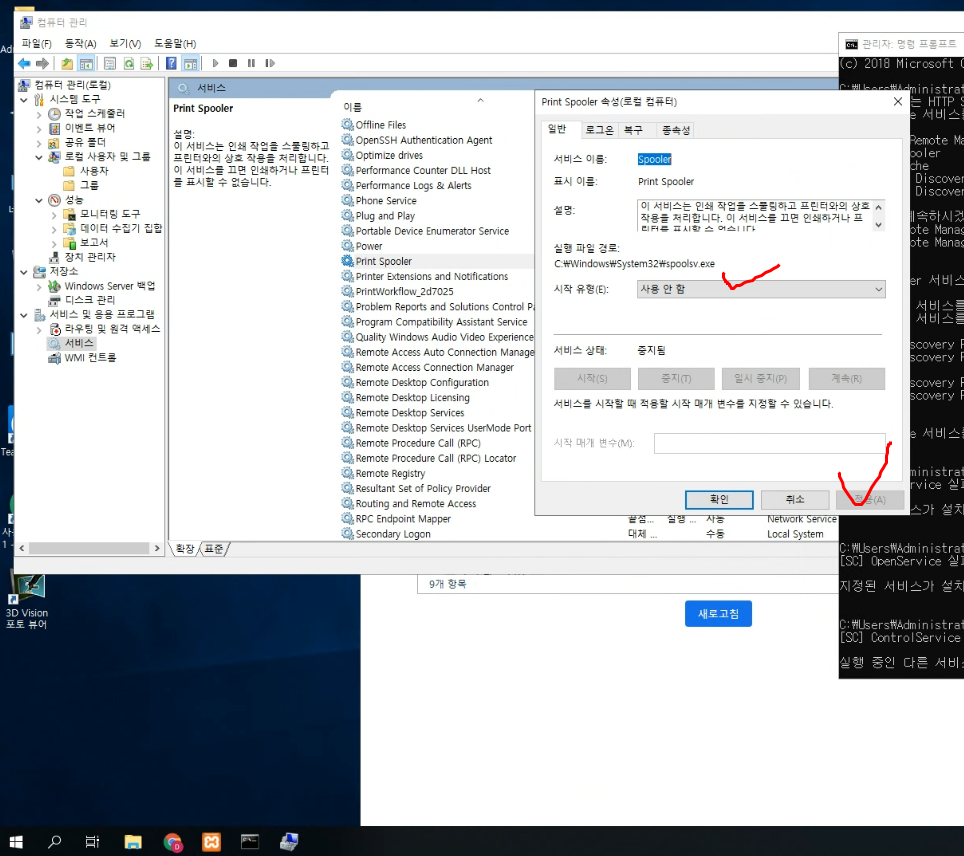Click the 취소 button

[795, 499]
